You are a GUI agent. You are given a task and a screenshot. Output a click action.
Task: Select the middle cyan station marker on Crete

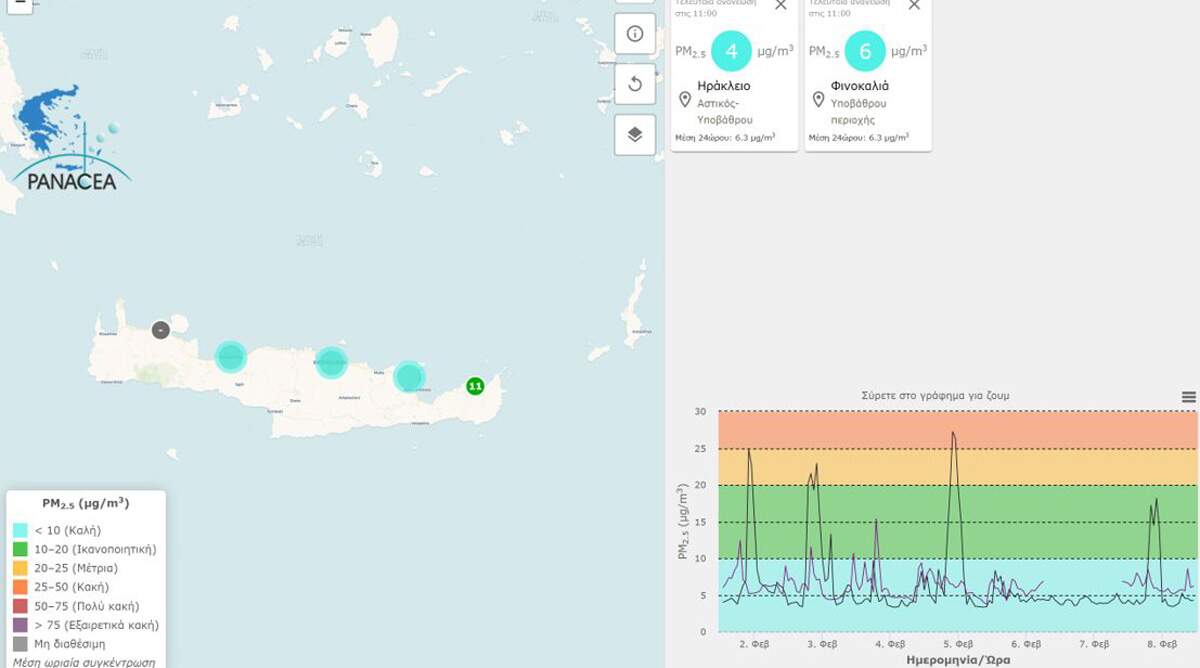pyautogui.click(x=331, y=362)
